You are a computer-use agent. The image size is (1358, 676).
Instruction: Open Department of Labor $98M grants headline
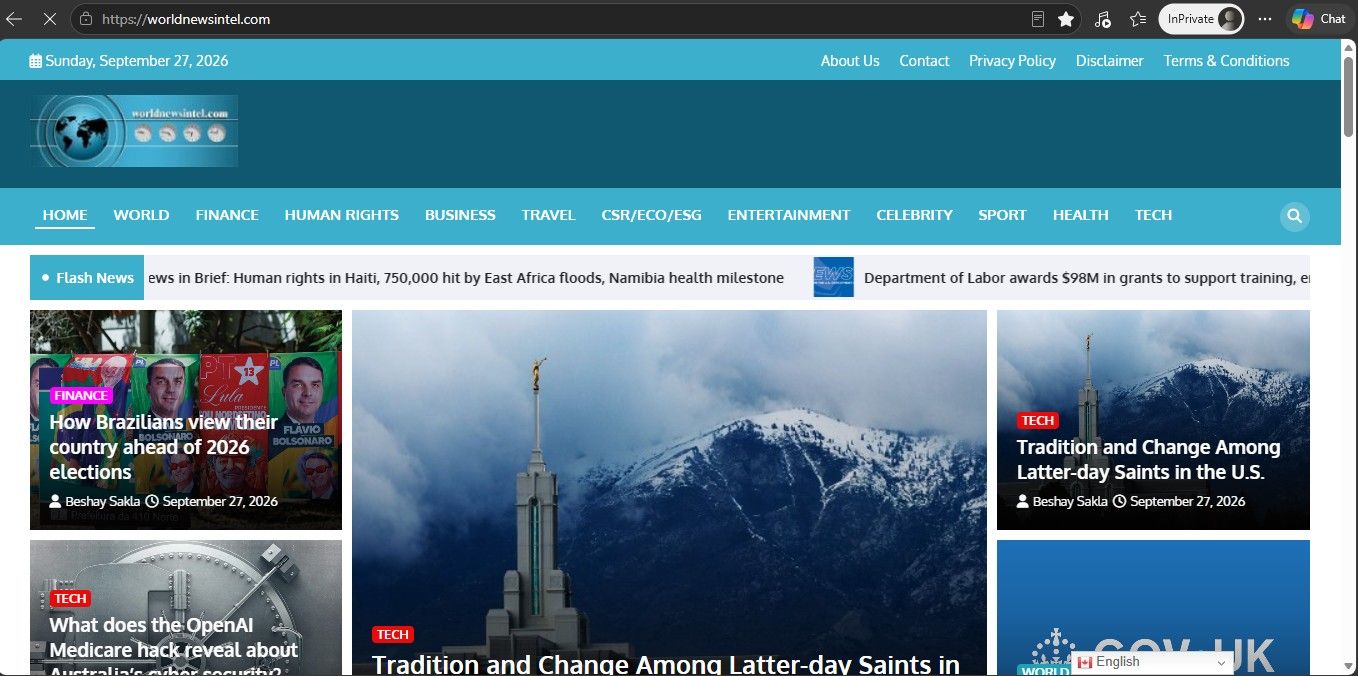pos(1086,278)
